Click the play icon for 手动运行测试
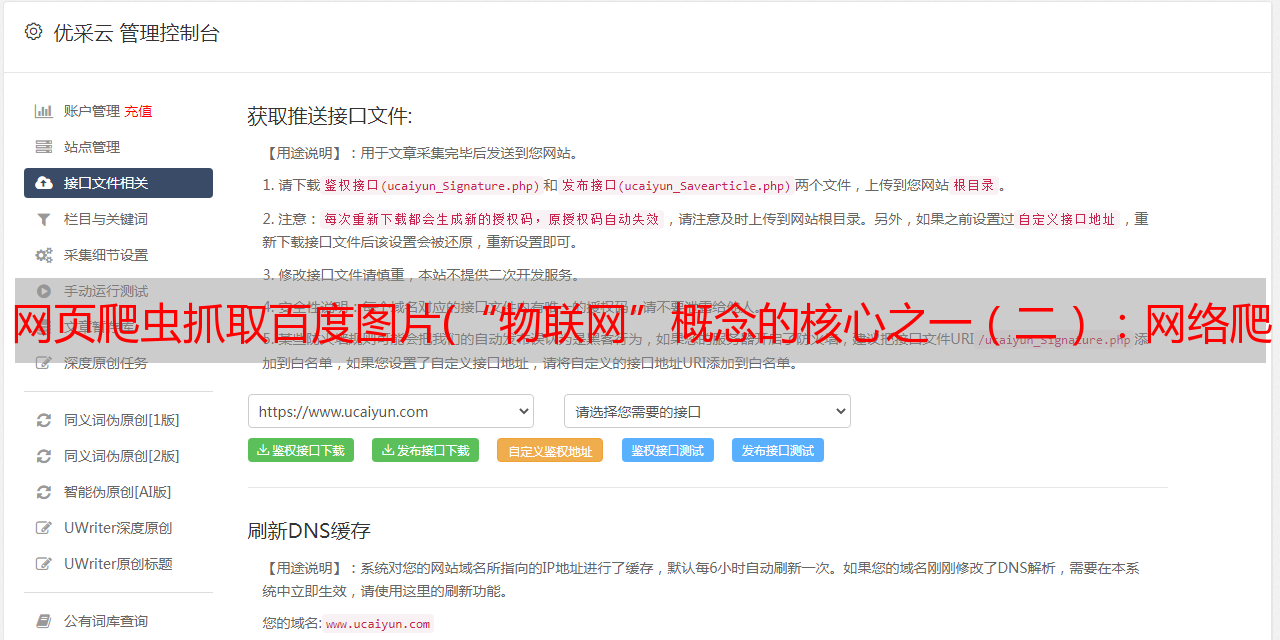The height and width of the screenshot is (640, 1280). pos(44,291)
